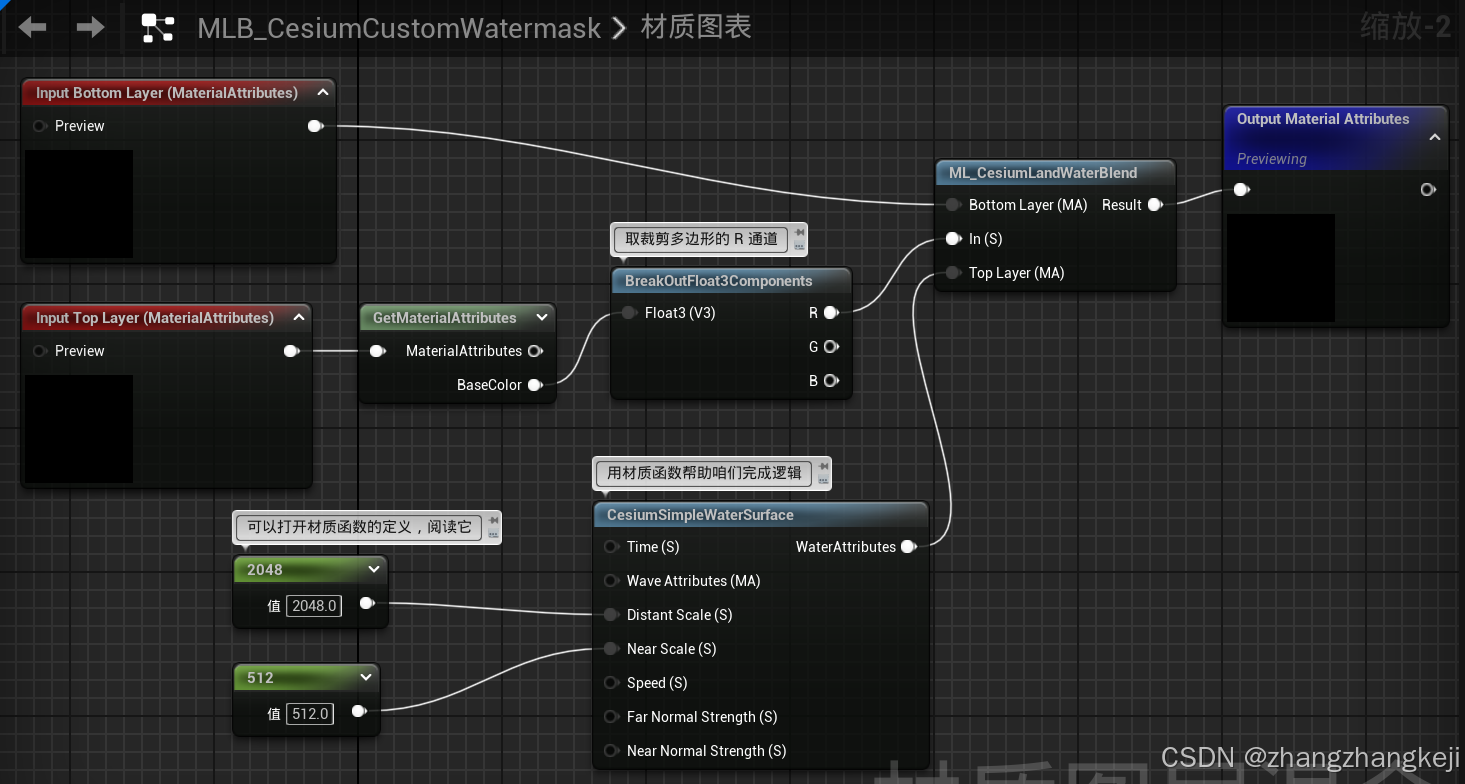Click the 取裁剪多边形的 R 通道 comment bubble
The image size is (1465, 784).
709,239
